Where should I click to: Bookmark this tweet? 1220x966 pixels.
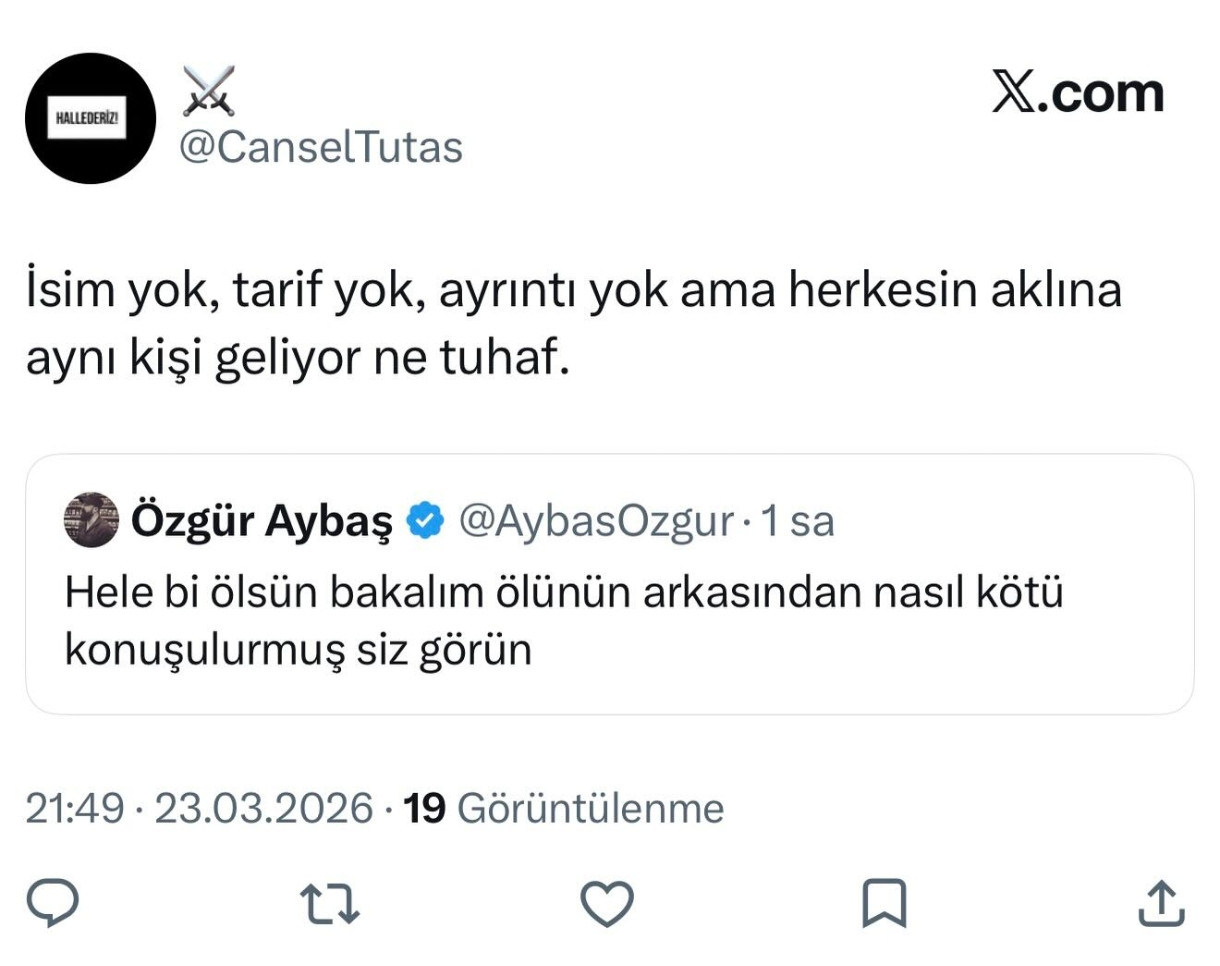[x=884, y=903]
